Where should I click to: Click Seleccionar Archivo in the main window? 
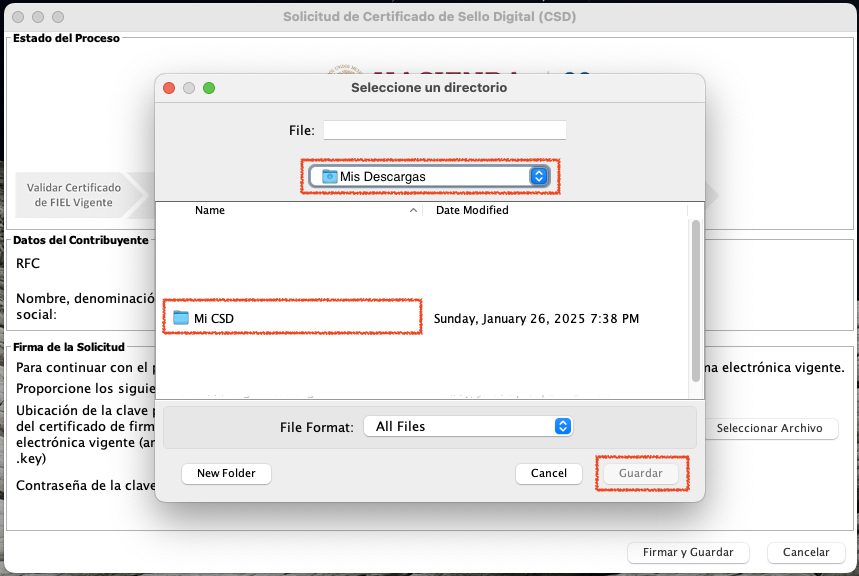coord(769,428)
